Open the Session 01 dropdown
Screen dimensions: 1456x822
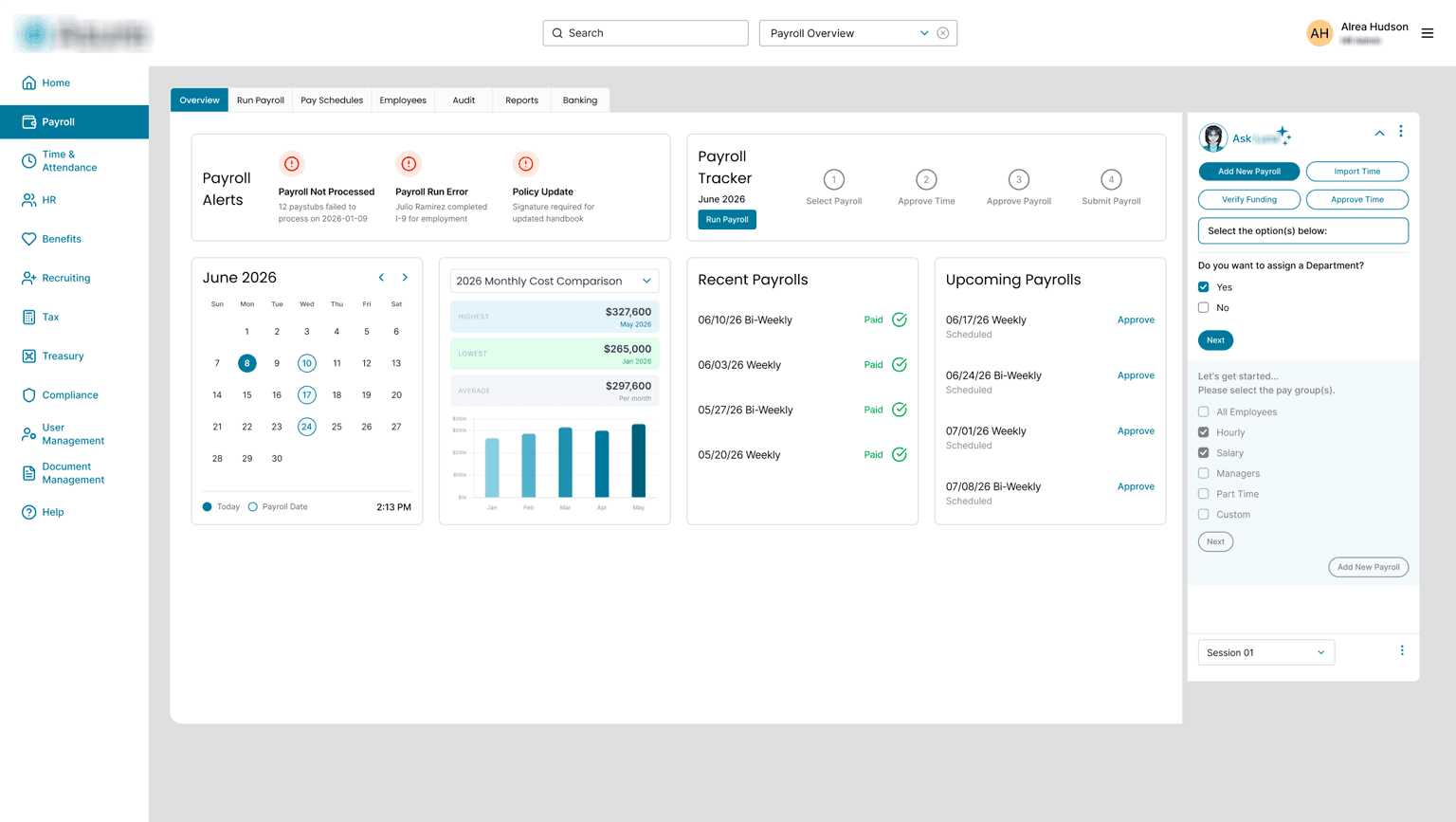(1266, 652)
